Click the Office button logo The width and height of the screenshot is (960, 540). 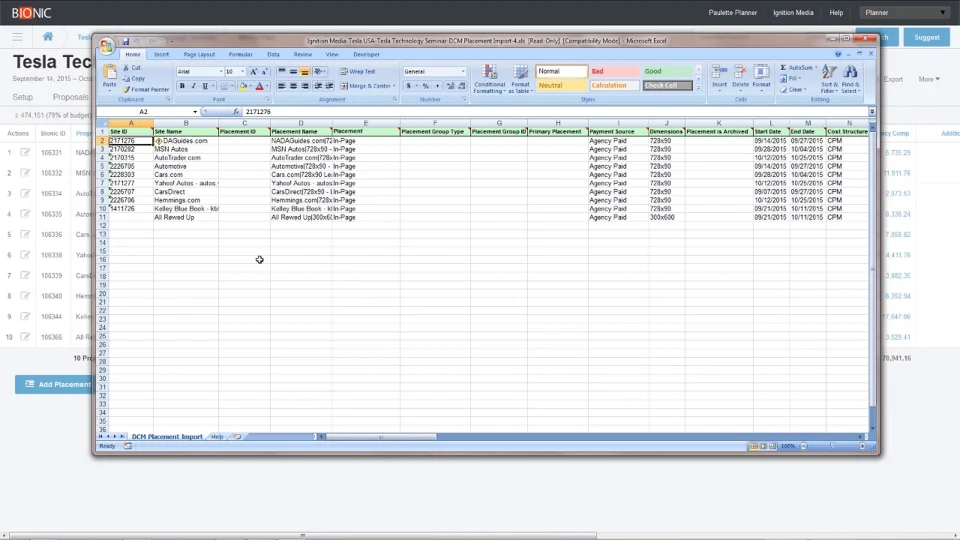pos(106,47)
